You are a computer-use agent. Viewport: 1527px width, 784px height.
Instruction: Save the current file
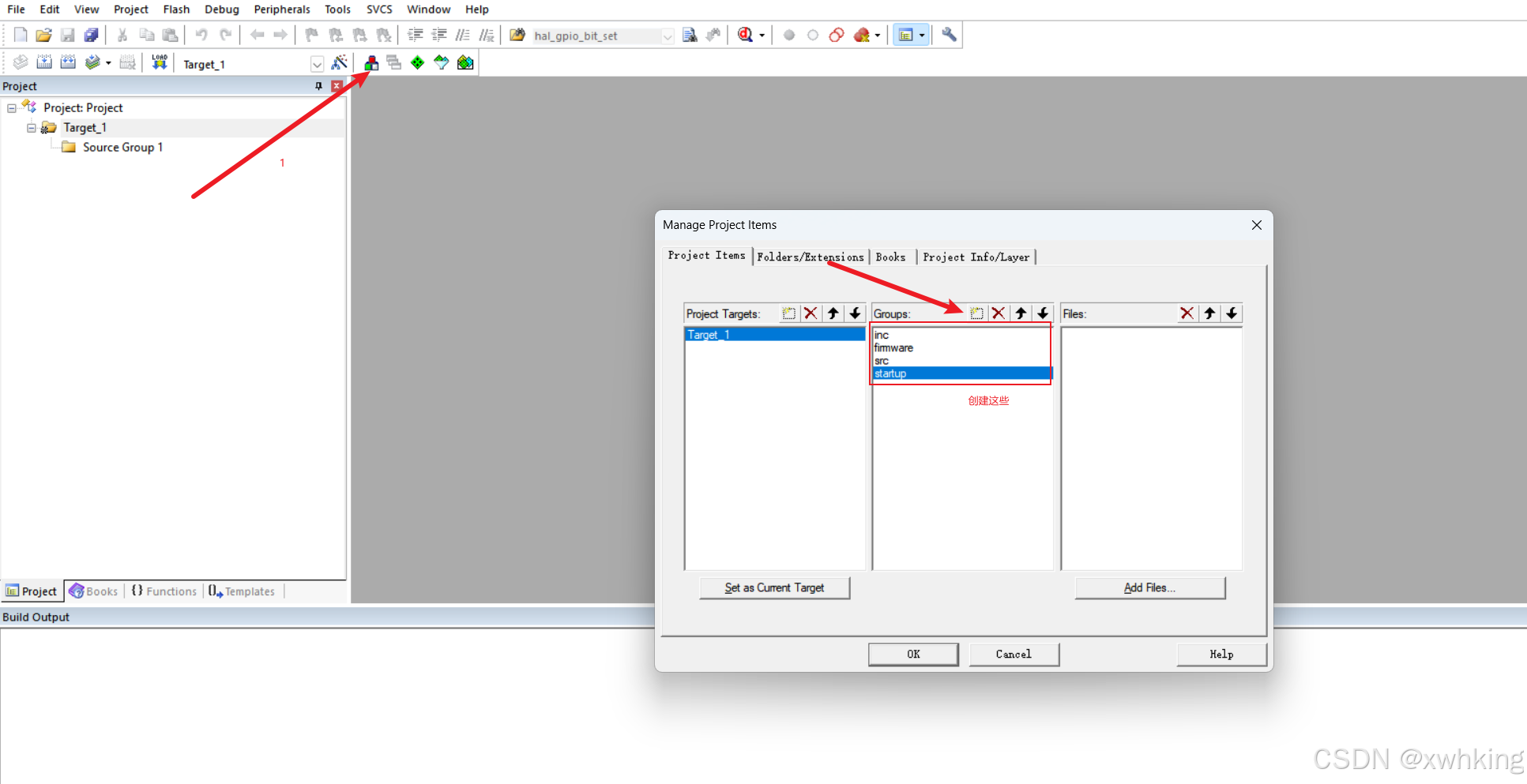tap(68, 35)
